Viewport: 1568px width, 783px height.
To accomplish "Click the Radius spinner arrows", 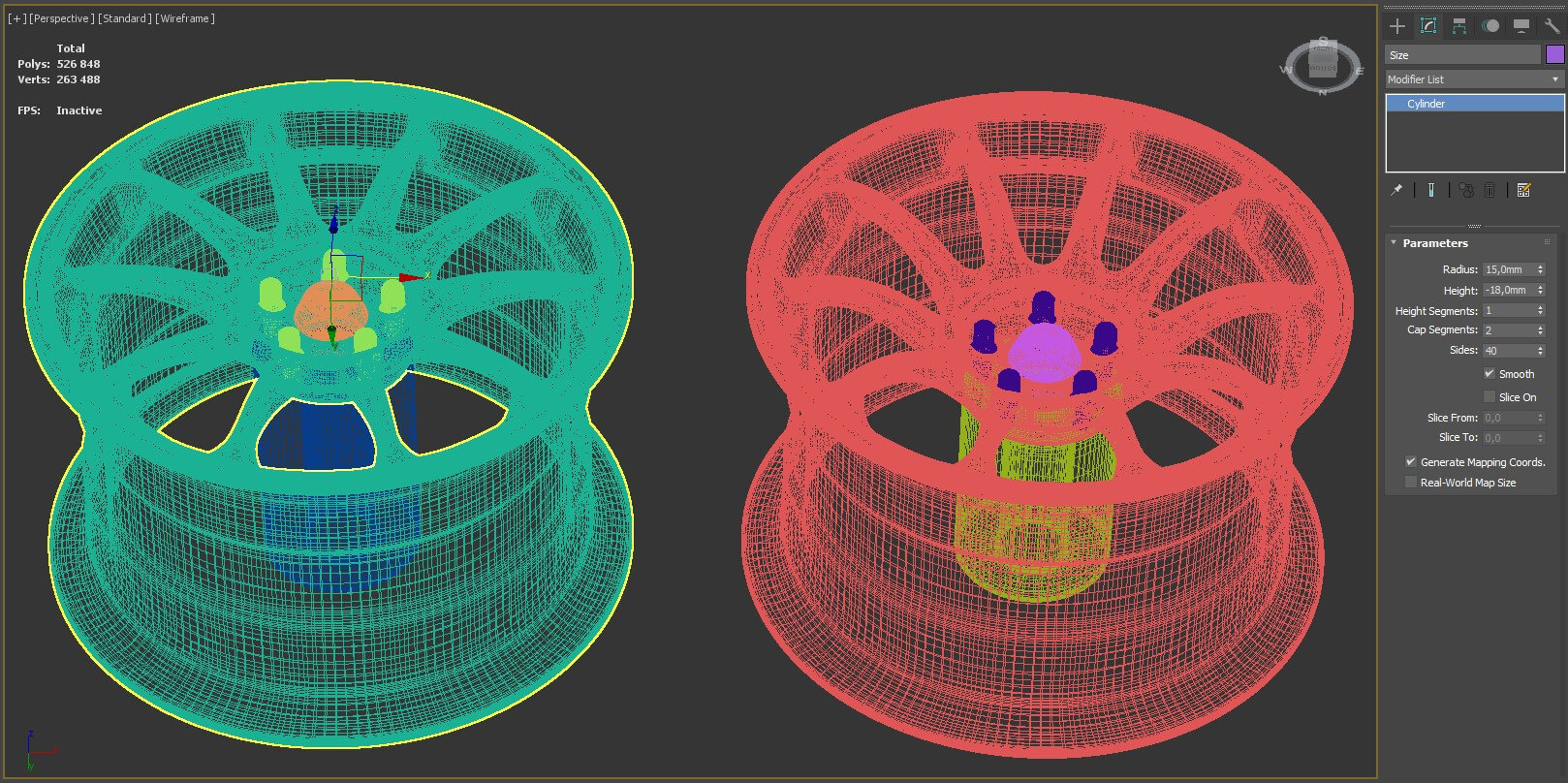I will coord(1540,269).
